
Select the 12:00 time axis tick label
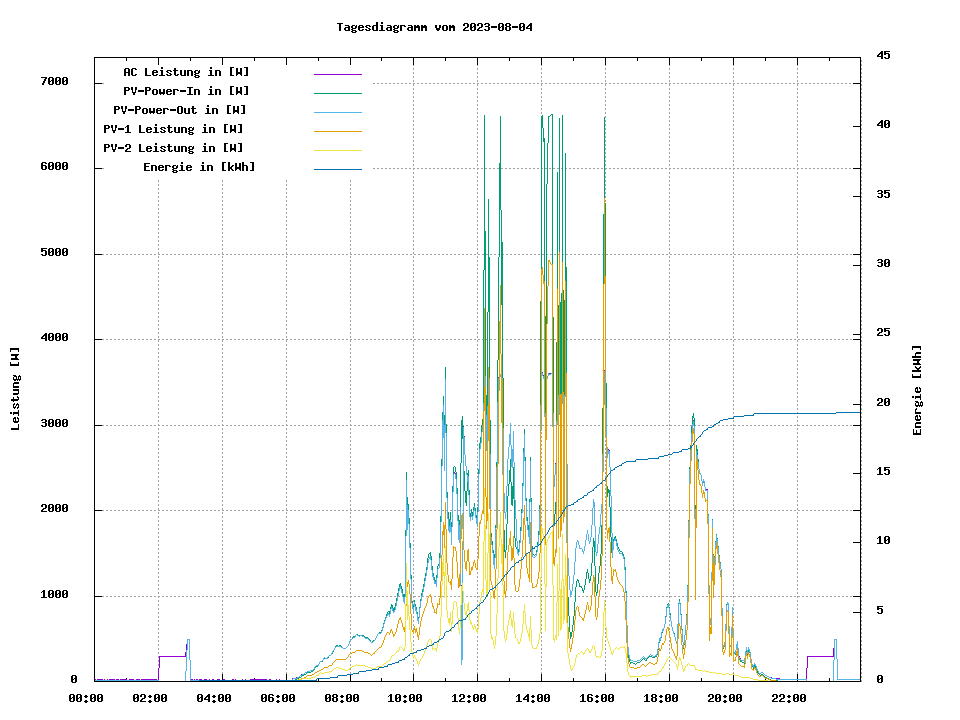[469, 698]
